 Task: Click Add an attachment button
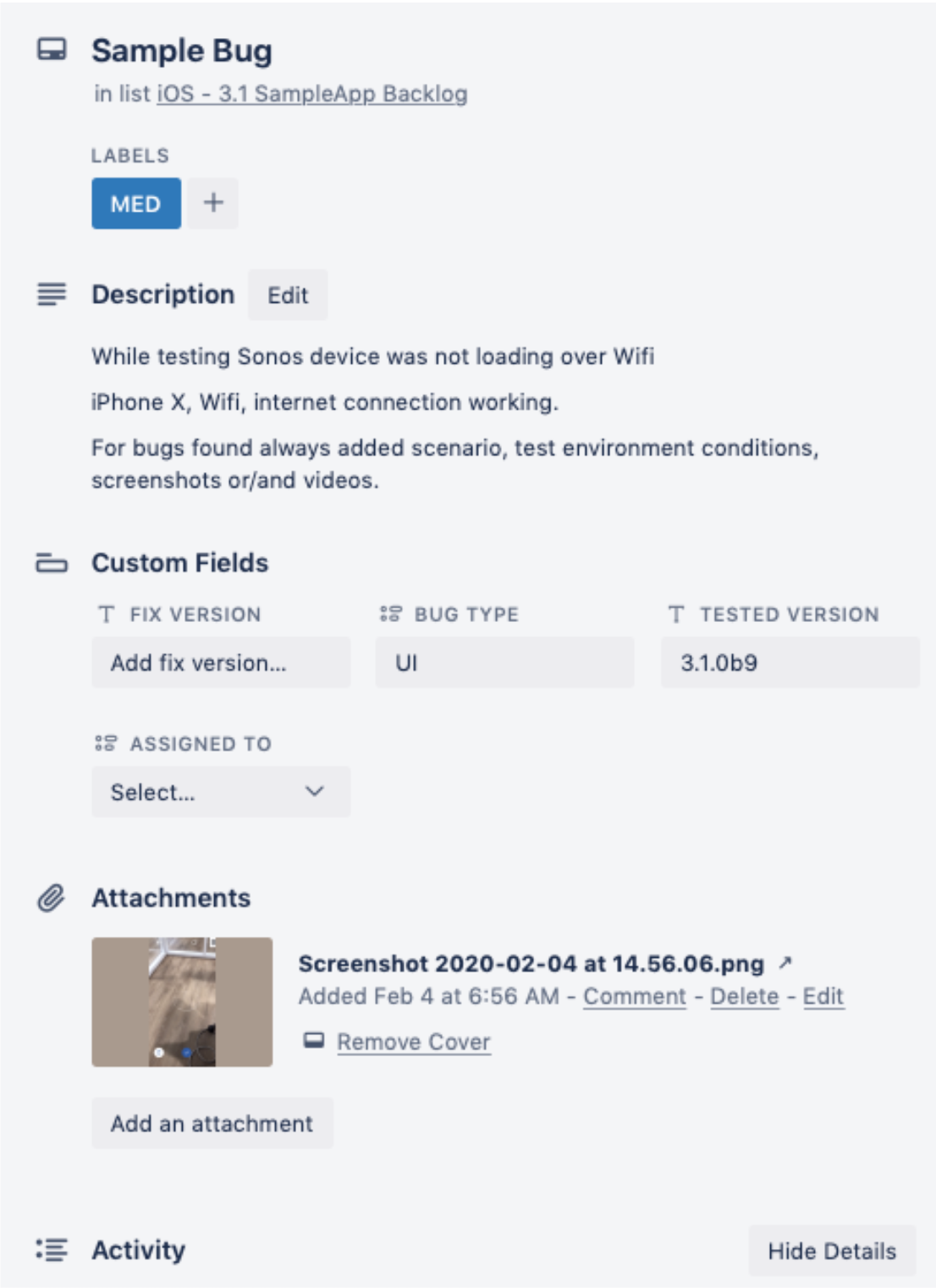point(212,1124)
